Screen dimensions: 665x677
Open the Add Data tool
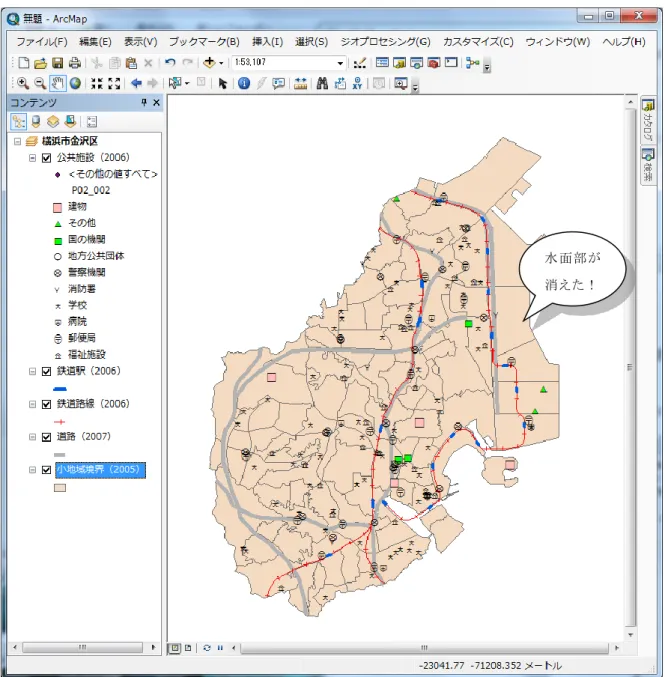tap(209, 63)
